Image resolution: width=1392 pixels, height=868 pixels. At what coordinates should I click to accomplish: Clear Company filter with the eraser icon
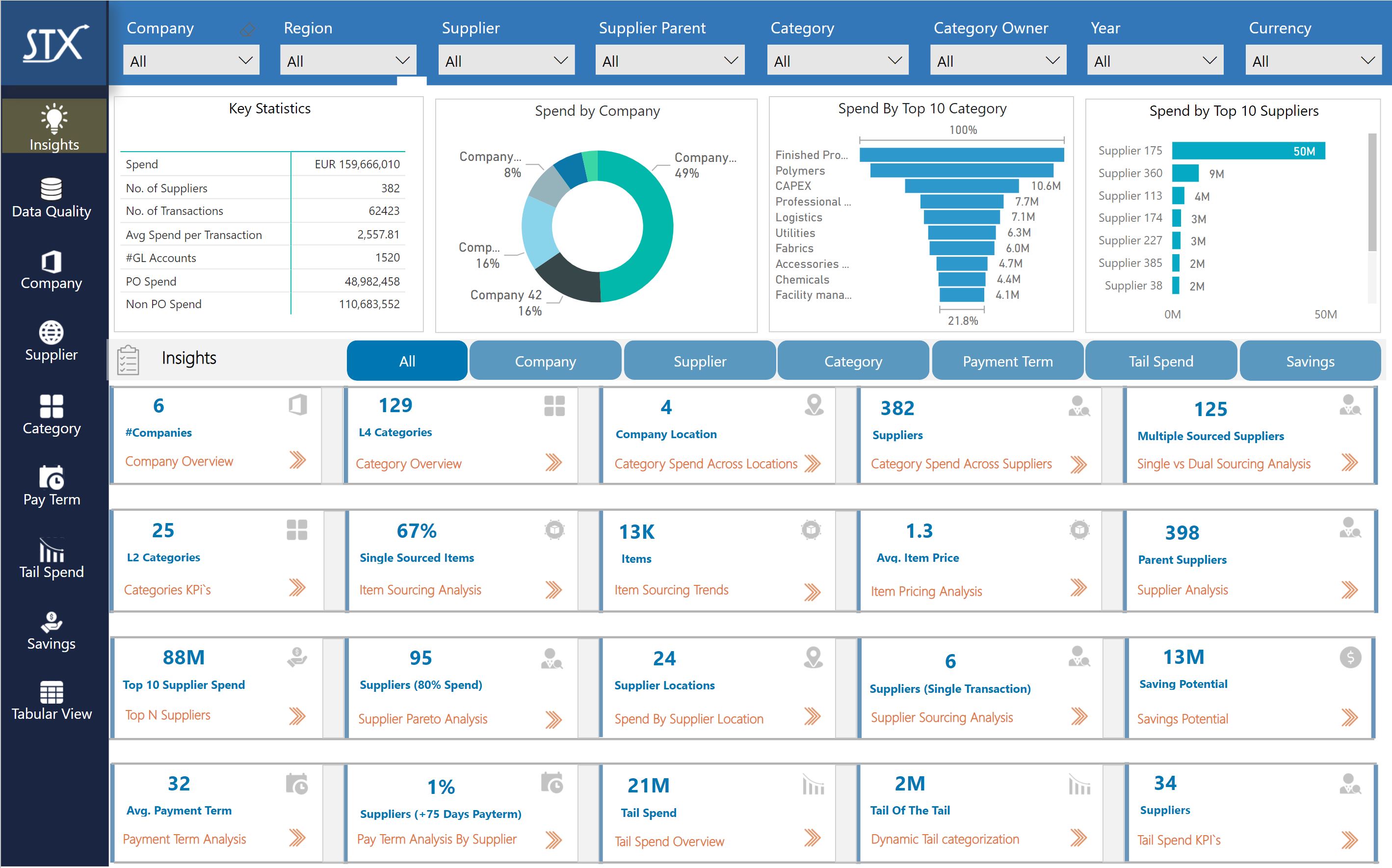click(x=247, y=29)
